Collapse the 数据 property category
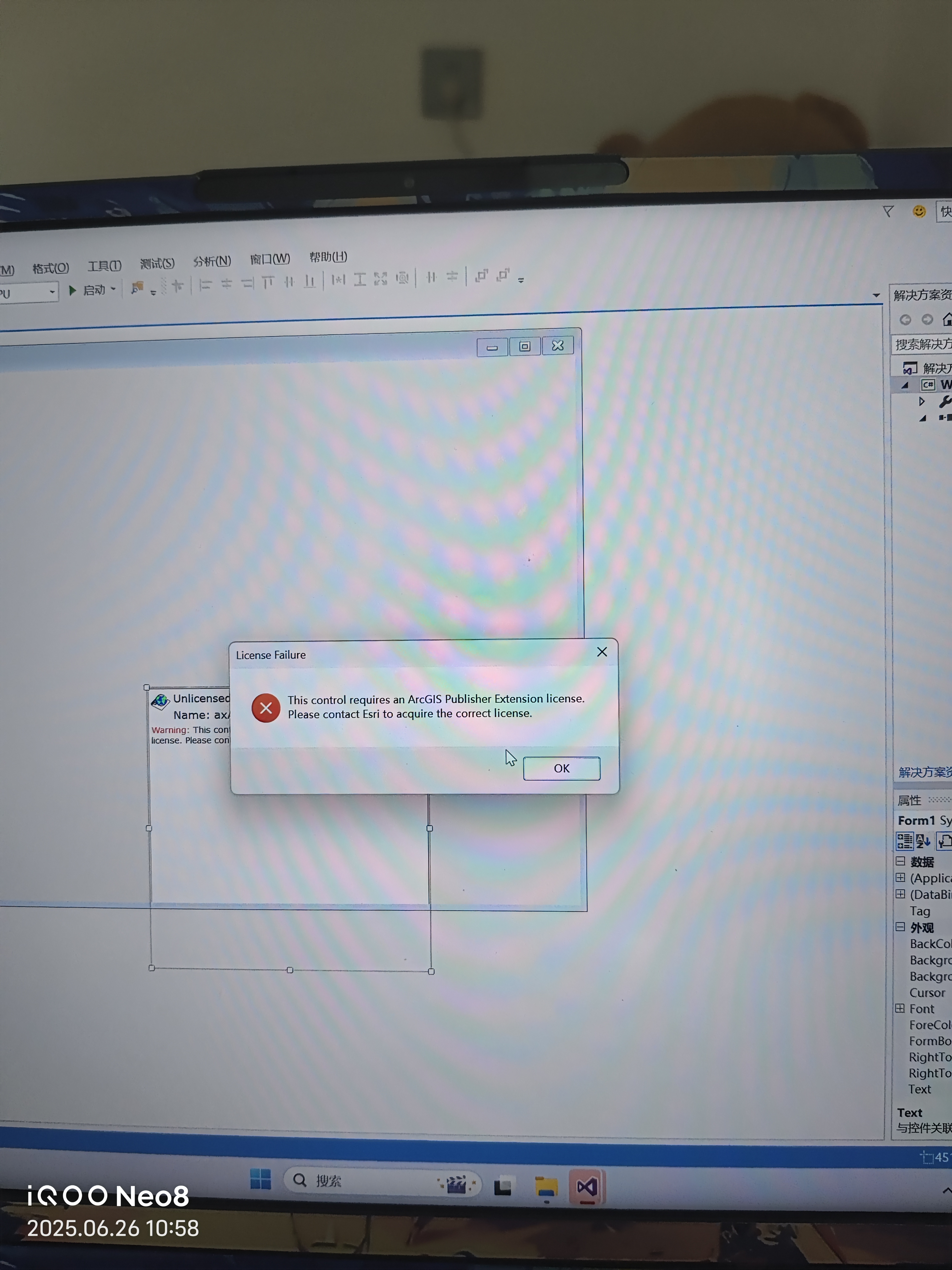This screenshot has width=952, height=1270. click(900, 861)
